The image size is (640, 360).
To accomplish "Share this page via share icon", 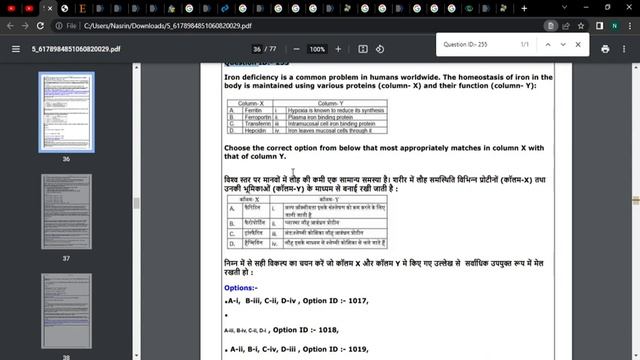I will click(x=566, y=26).
